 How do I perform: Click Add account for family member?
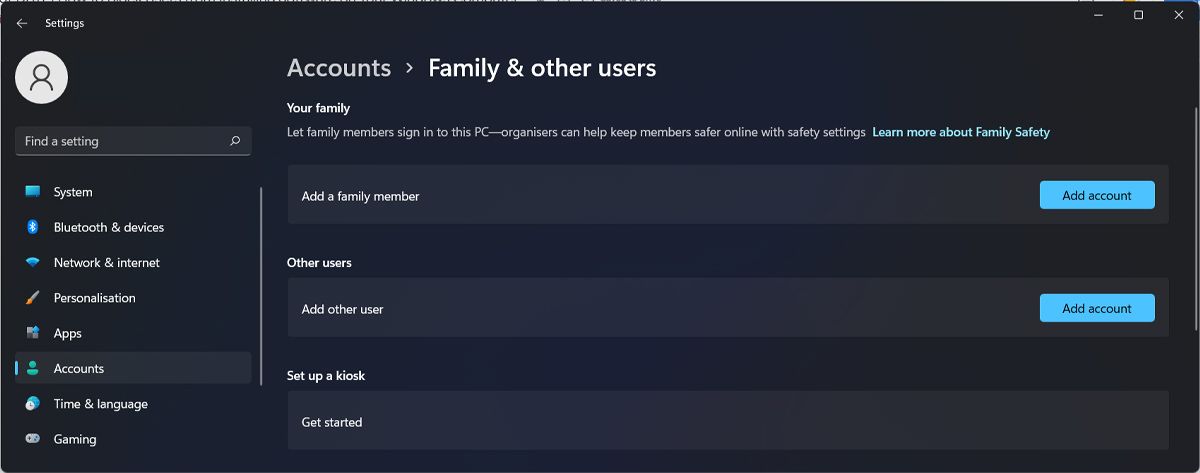point(1097,196)
